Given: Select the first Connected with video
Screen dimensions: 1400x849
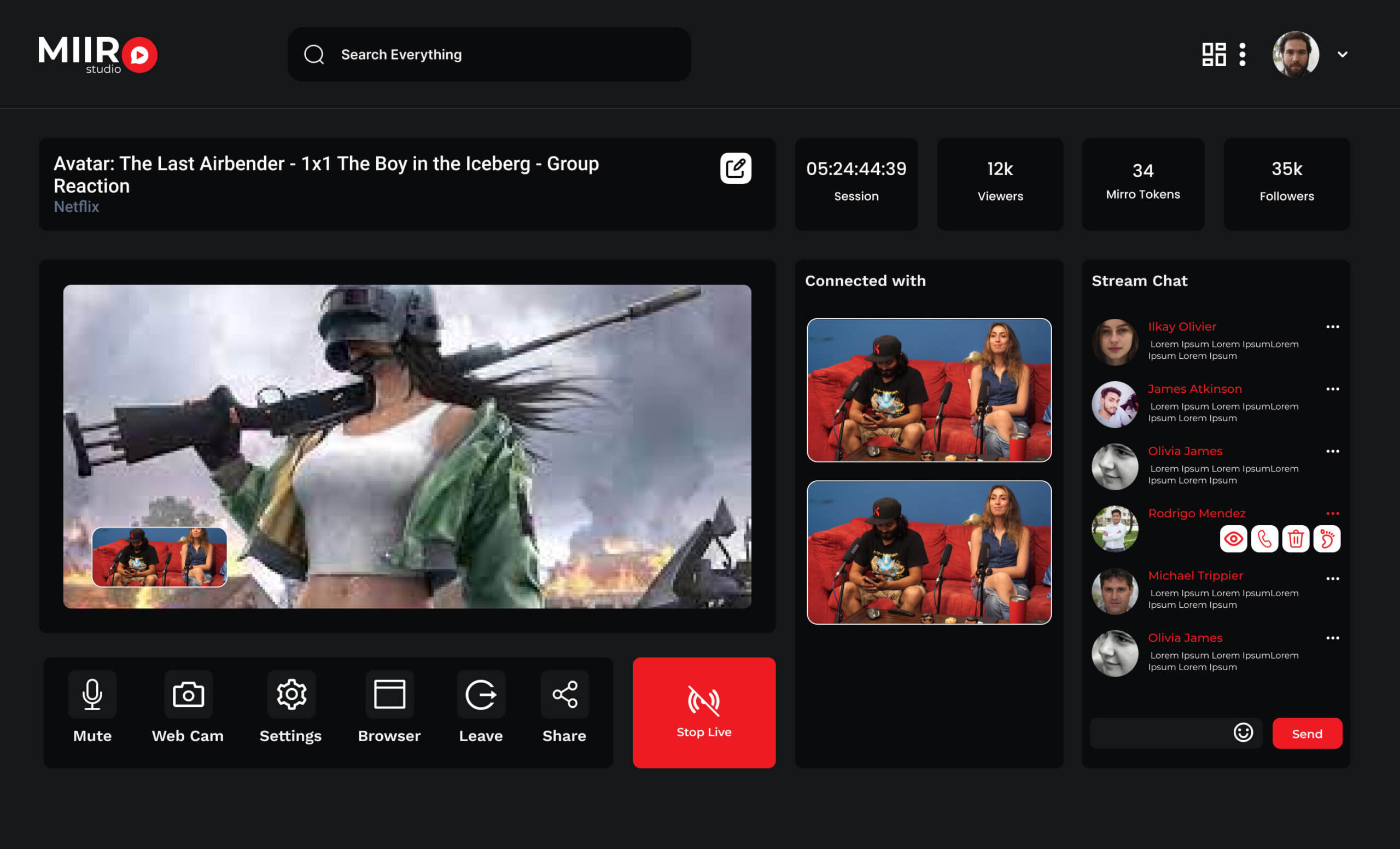Looking at the screenshot, I should click(x=929, y=390).
